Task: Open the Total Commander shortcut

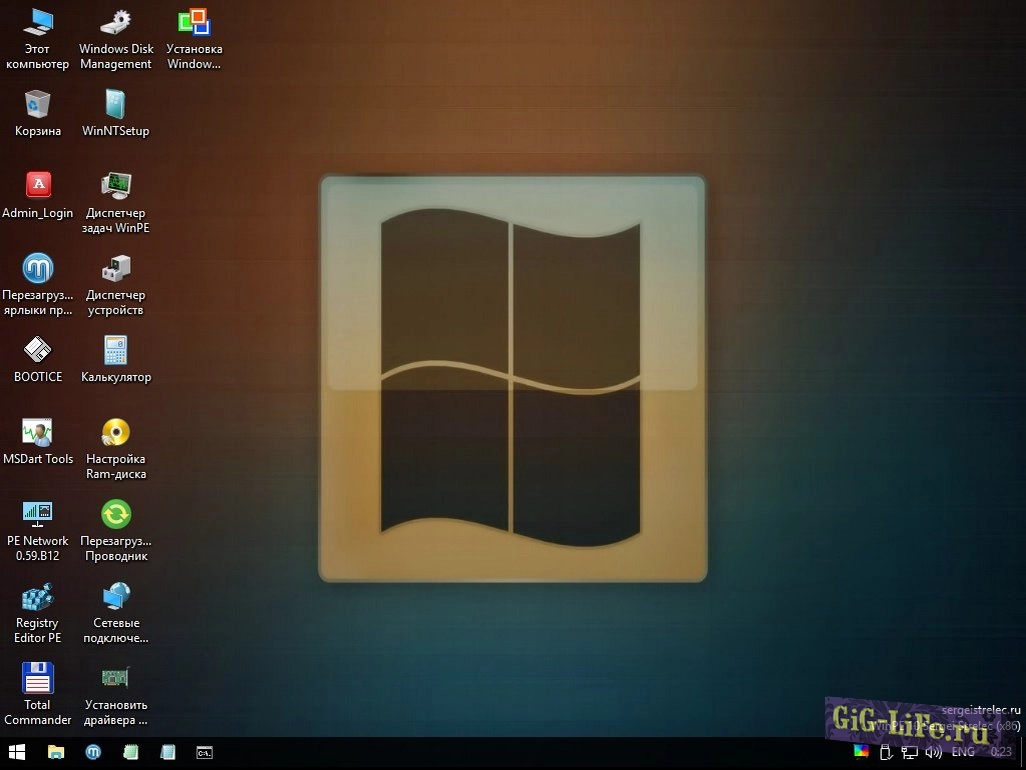Action: coord(38,678)
